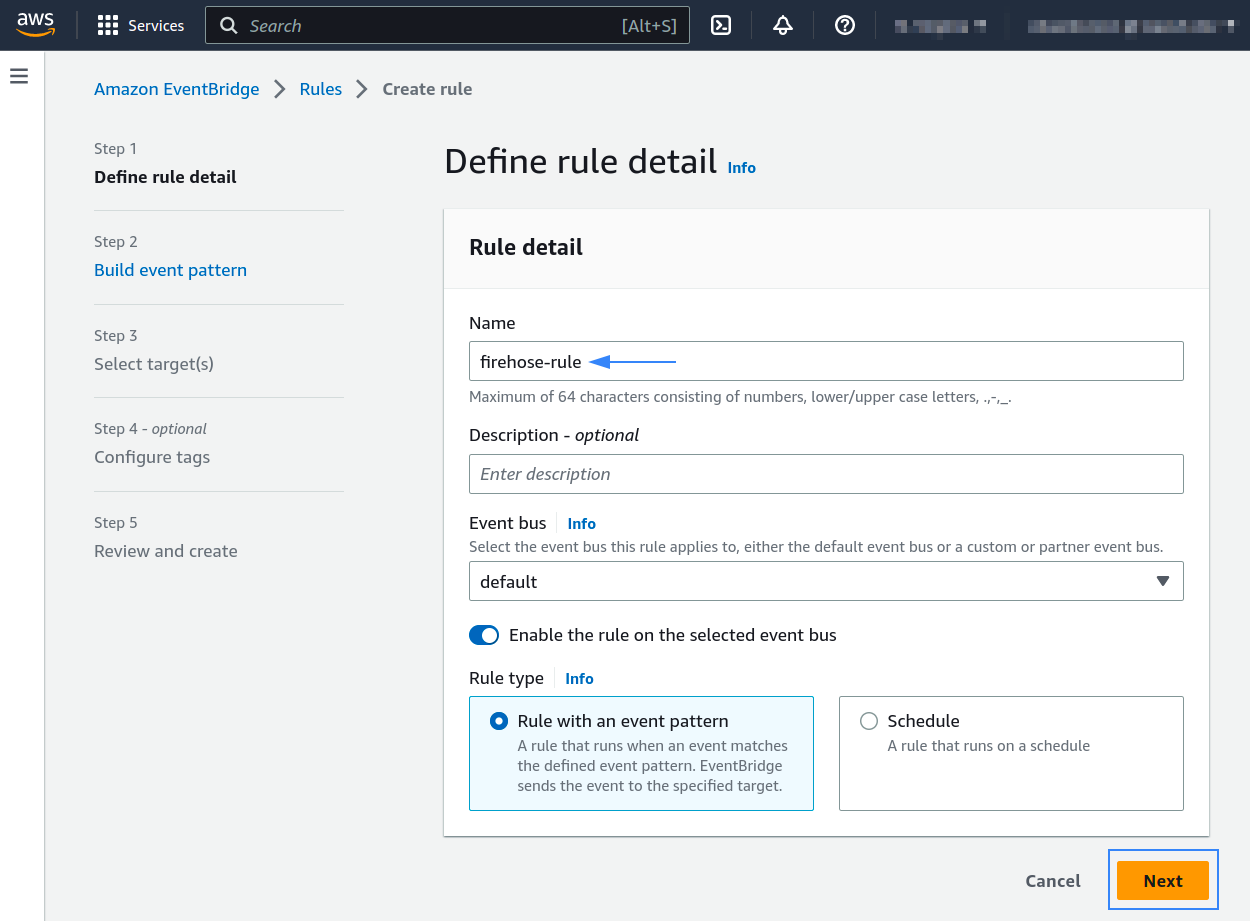Launch CloudShell from the top bar

(721, 26)
